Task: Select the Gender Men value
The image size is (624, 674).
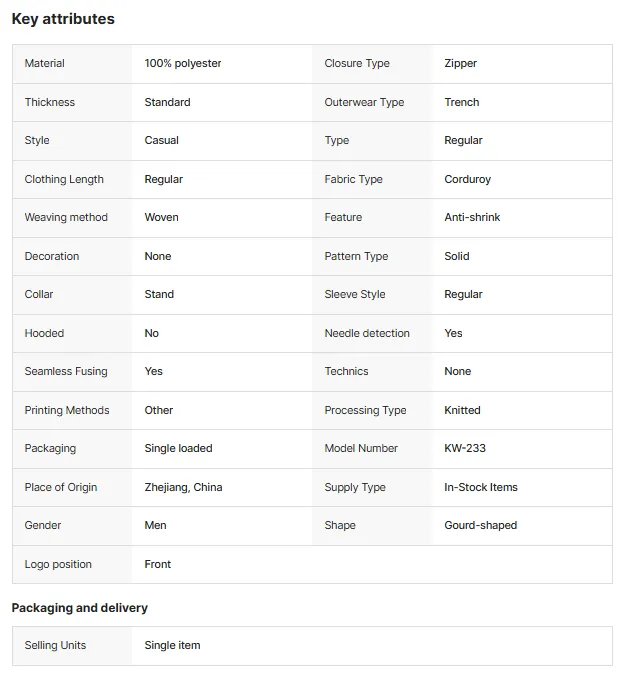Action: point(155,525)
